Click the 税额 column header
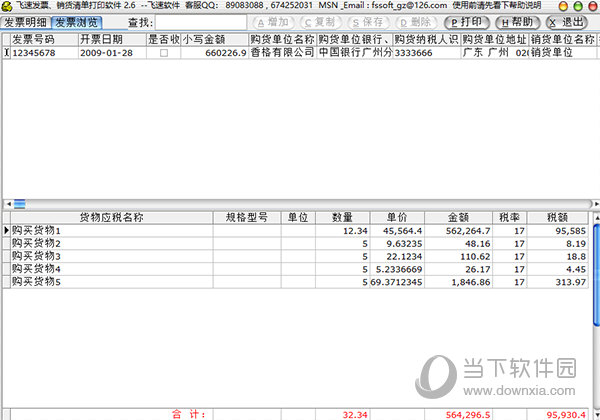The image size is (600, 420). click(x=558, y=218)
